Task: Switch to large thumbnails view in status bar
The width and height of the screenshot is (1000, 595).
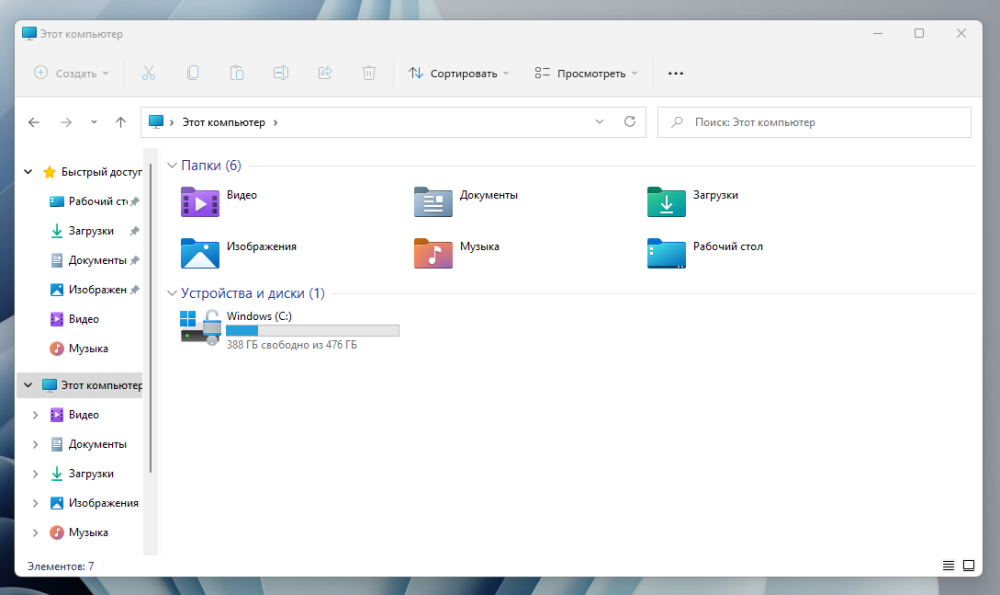Action: (x=968, y=566)
